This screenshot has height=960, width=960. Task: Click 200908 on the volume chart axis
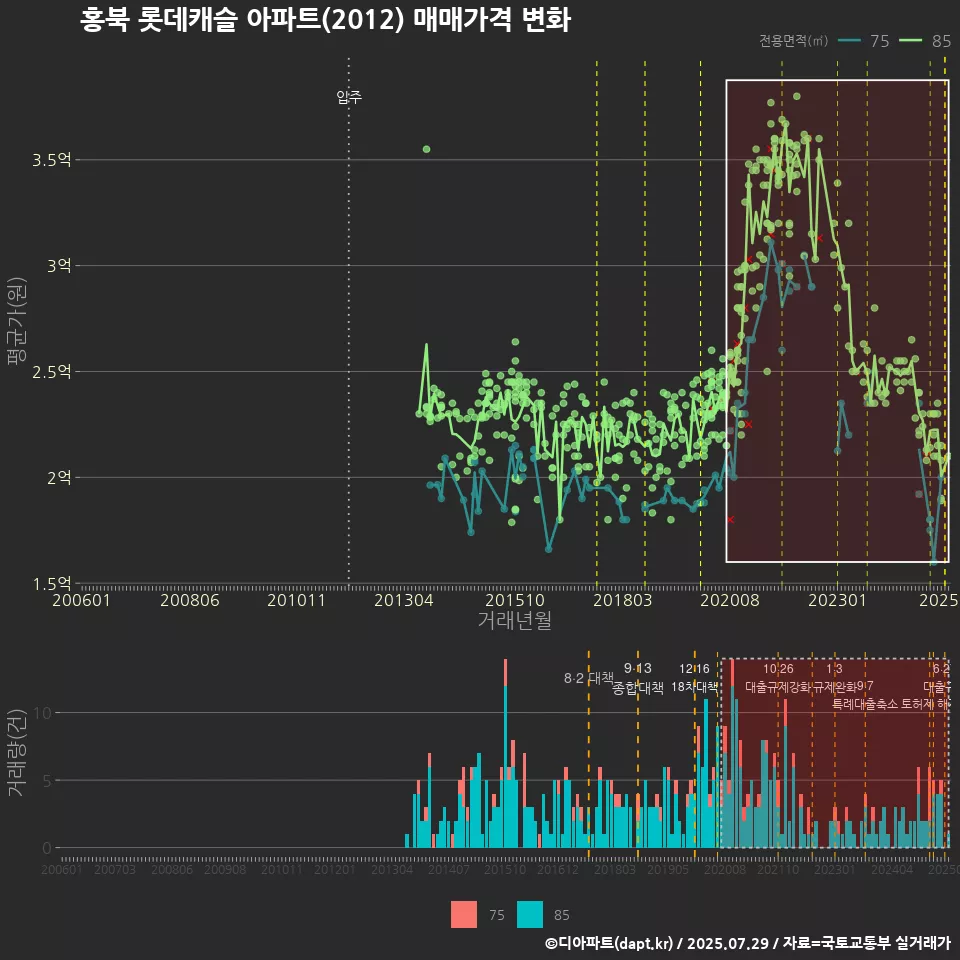(225, 869)
